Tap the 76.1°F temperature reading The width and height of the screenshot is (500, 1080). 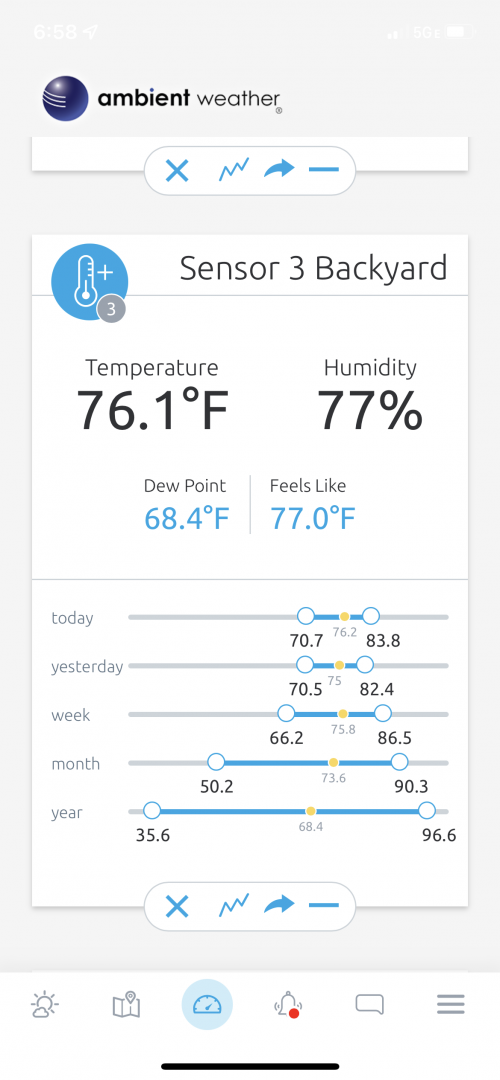pos(152,410)
